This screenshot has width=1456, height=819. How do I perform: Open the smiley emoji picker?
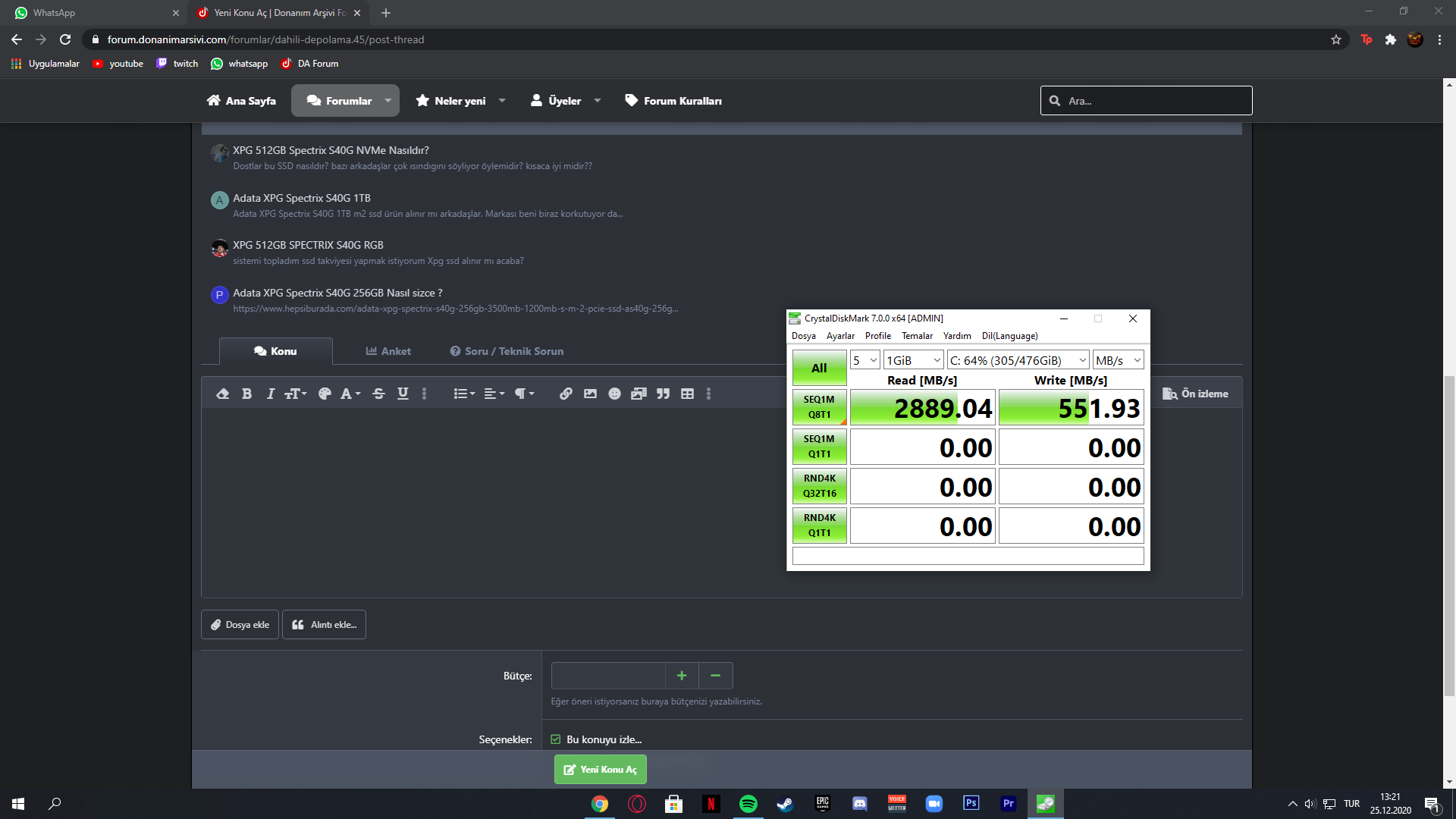point(614,394)
